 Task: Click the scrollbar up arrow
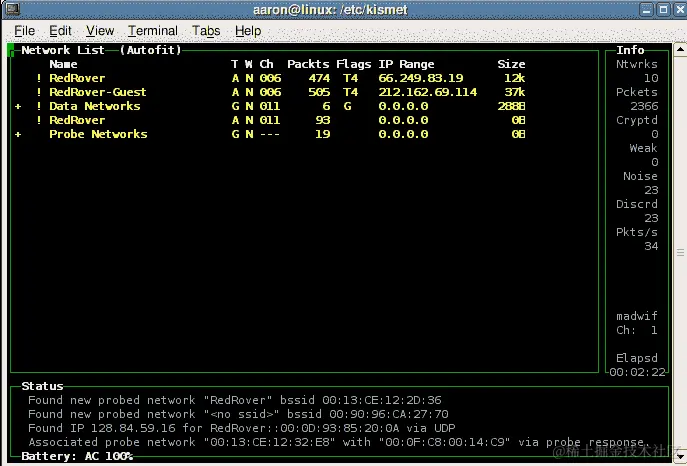point(680,49)
